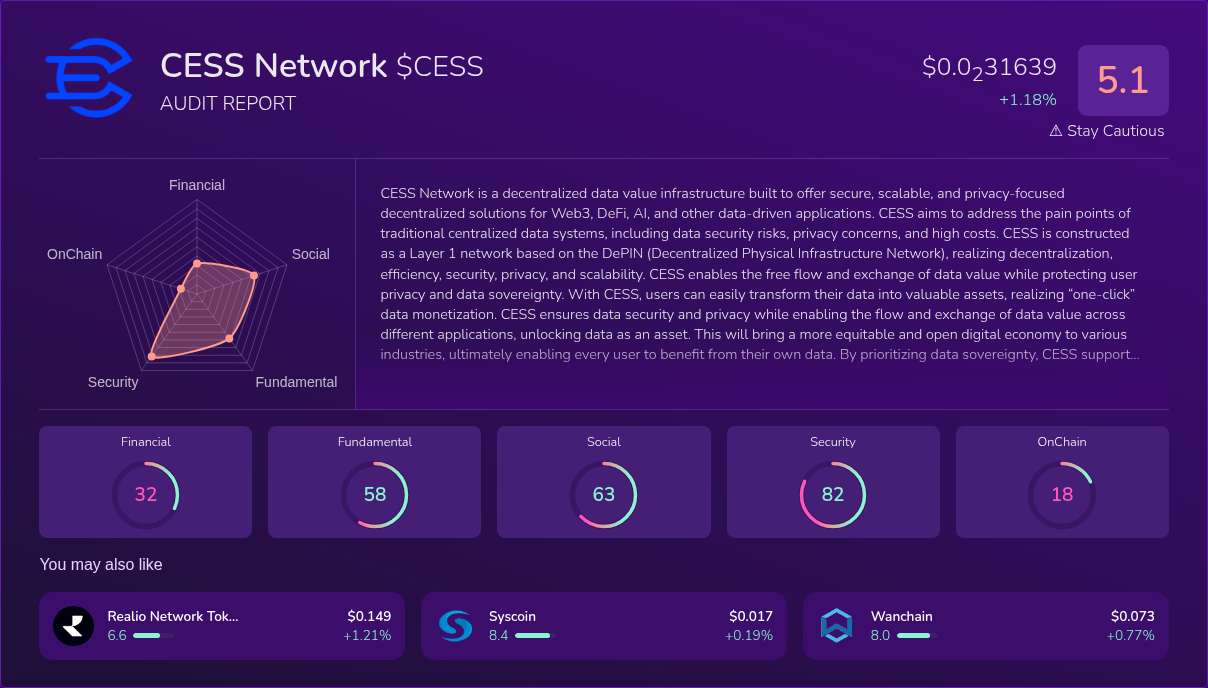
Task: Click the CESS Network logo icon
Action: coord(90,77)
